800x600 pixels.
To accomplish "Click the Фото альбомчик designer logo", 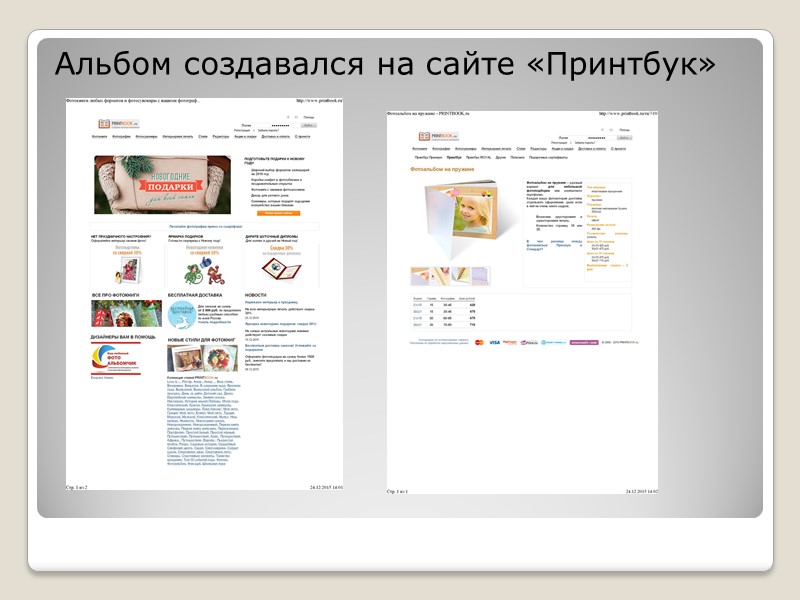I will (116, 359).
